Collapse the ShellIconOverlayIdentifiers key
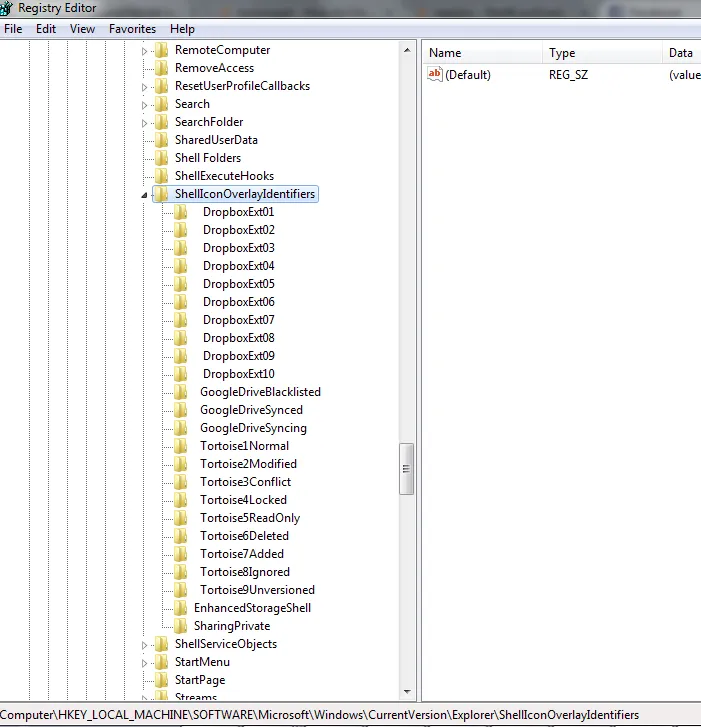The height and width of the screenshot is (727, 701). 144,195
